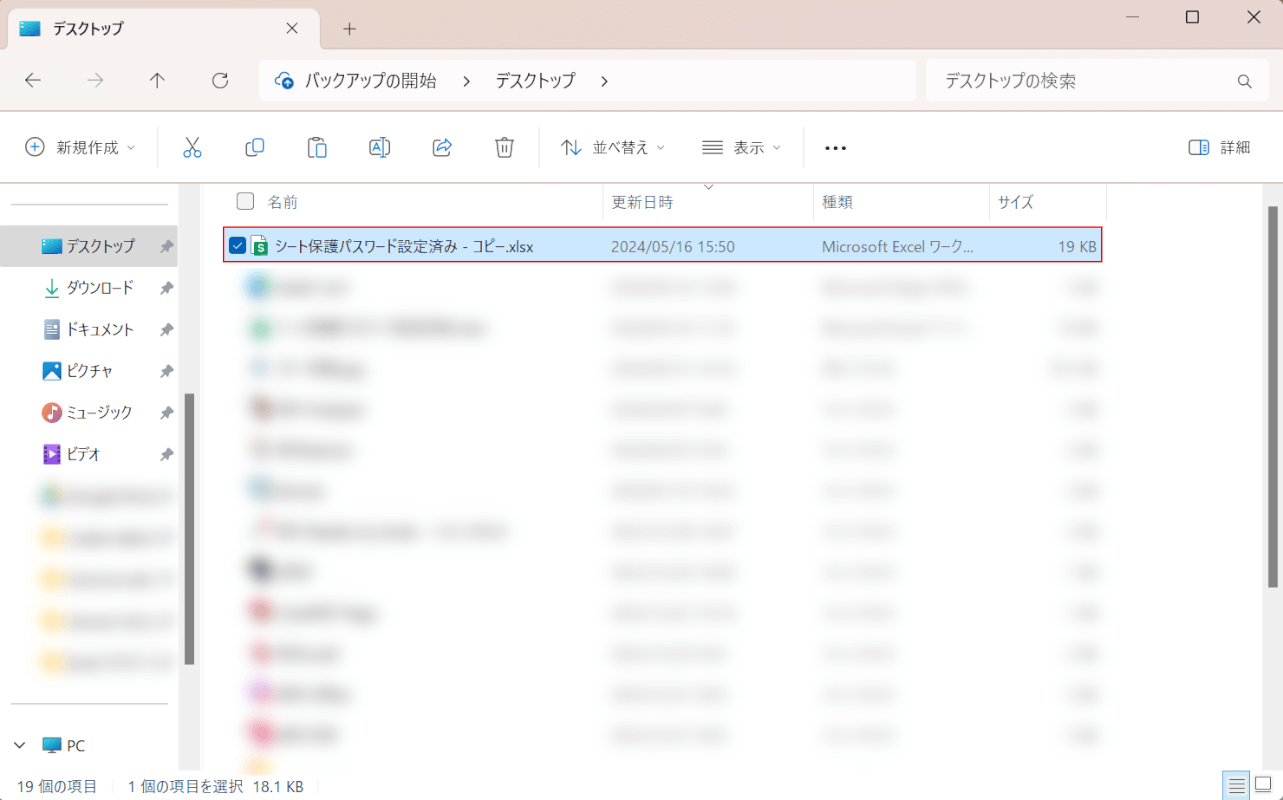Click the Microsoft Excel ワーク type cell
The height and width of the screenshot is (800, 1283).
click(x=898, y=246)
